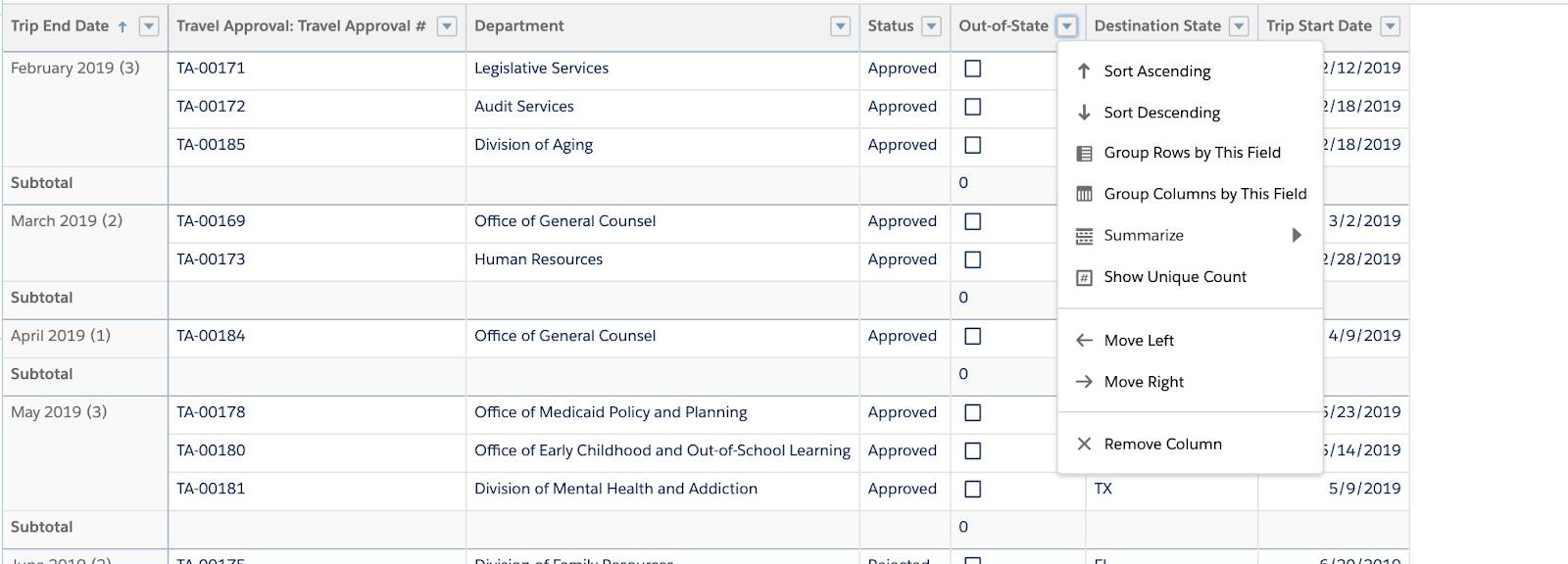The width and height of the screenshot is (1568, 564).
Task: Check Out-of-State box for TA-00171
Action: click(973, 69)
